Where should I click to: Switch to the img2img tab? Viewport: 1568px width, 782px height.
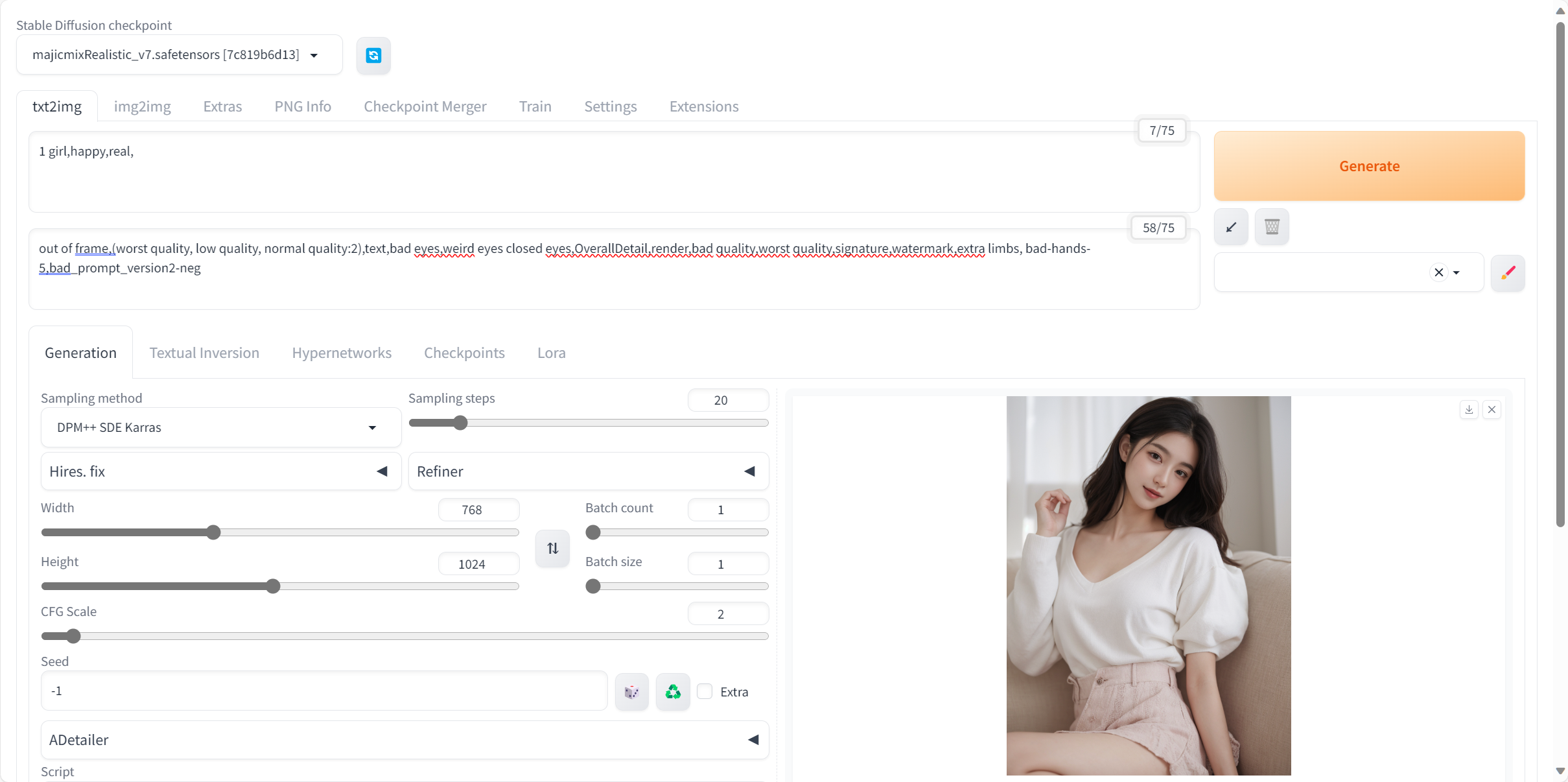(142, 106)
